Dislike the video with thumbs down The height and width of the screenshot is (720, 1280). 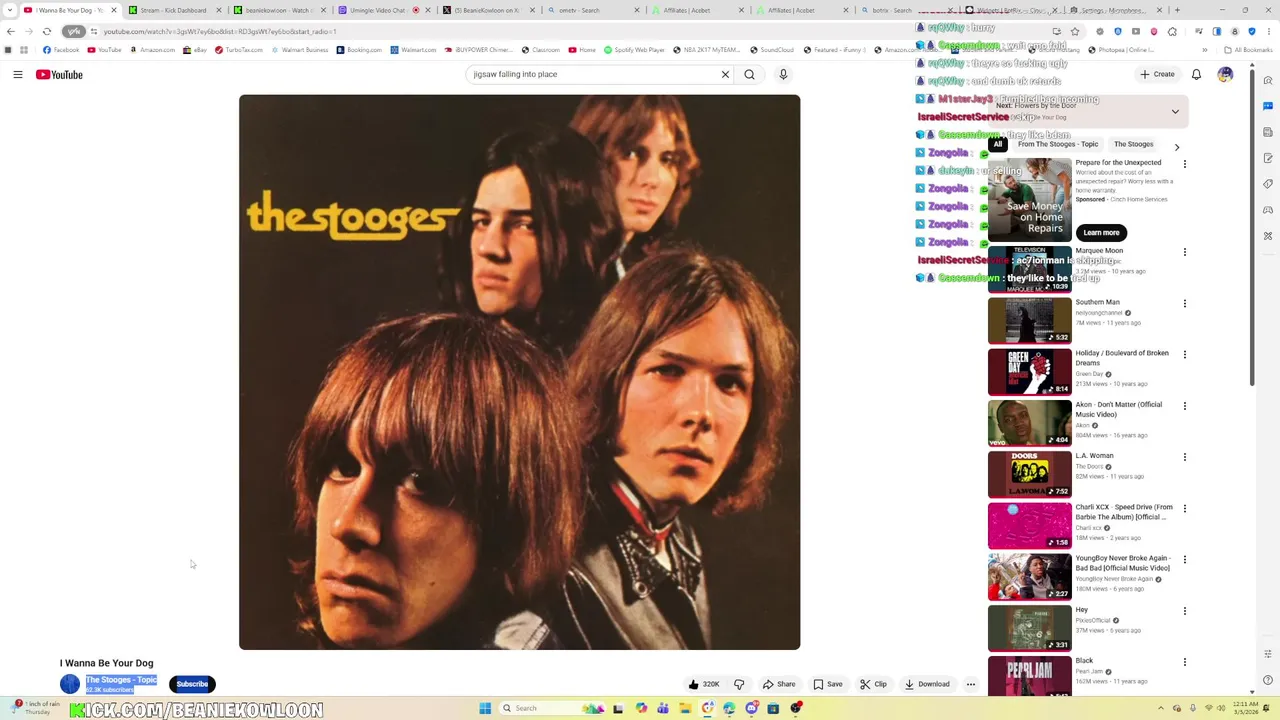pyautogui.click(x=739, y=684)
